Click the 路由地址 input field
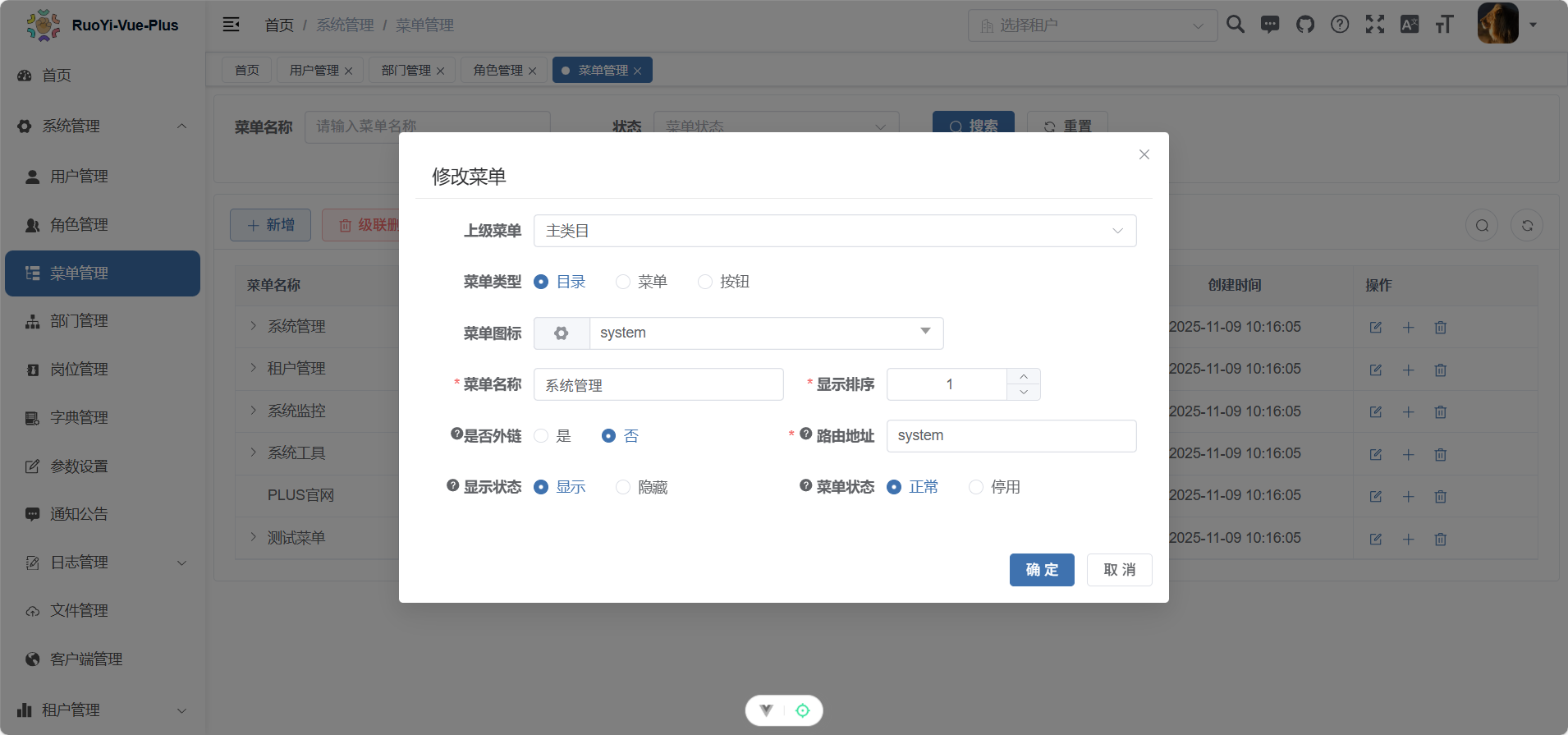 [x=1011, y=436]
